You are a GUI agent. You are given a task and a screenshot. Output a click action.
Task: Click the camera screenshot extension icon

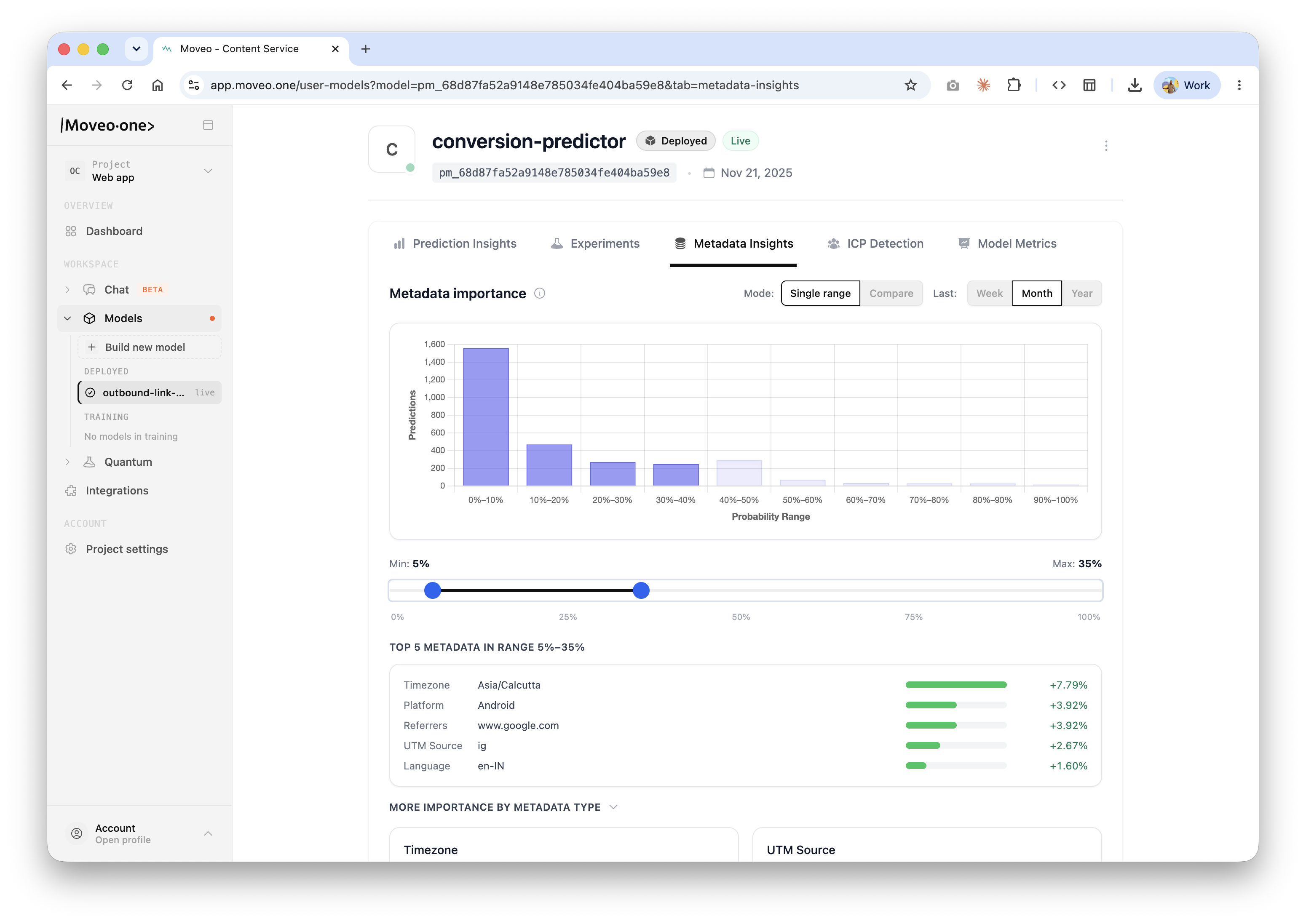[953, 85]
